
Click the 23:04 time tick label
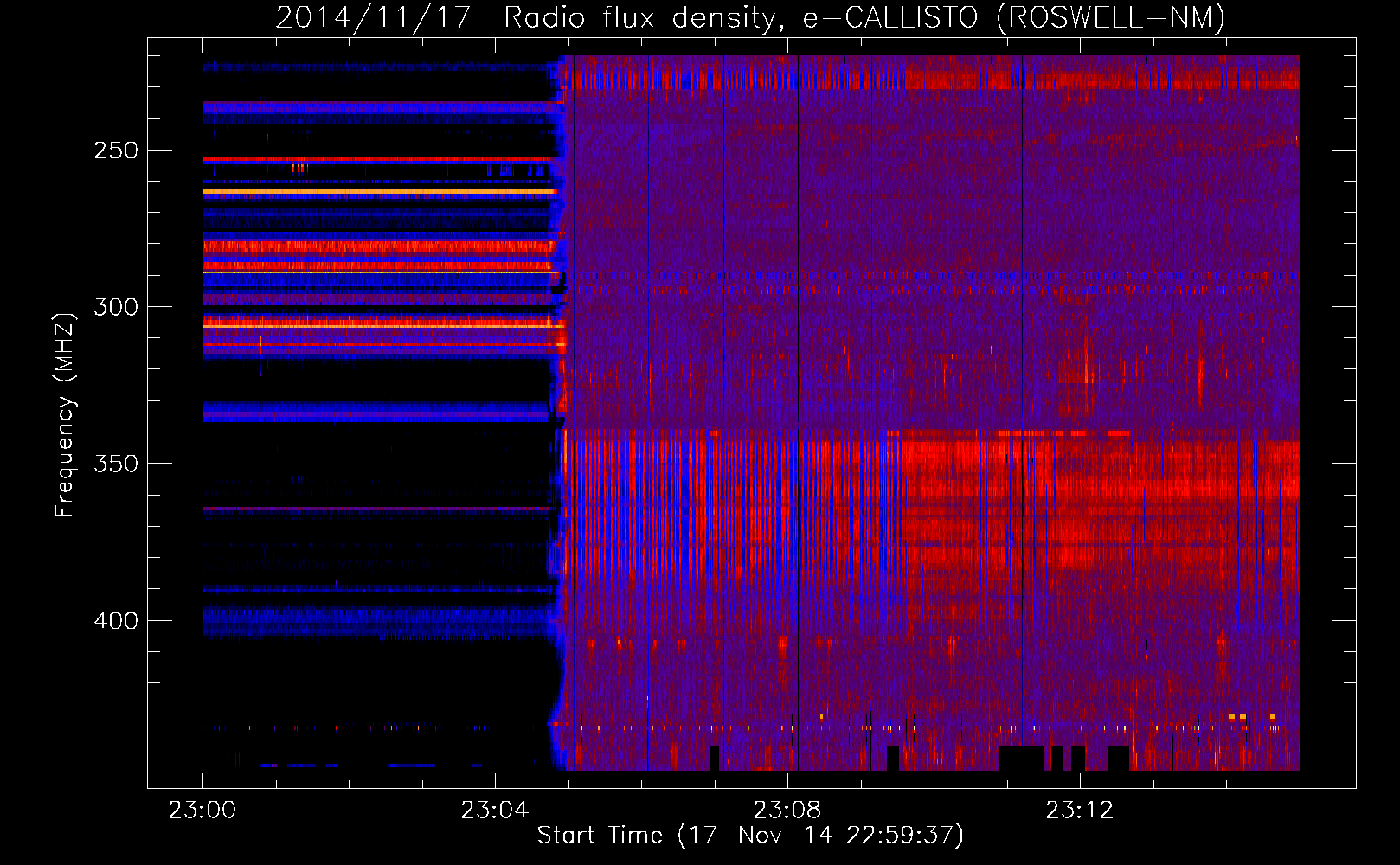pos(494,811)
